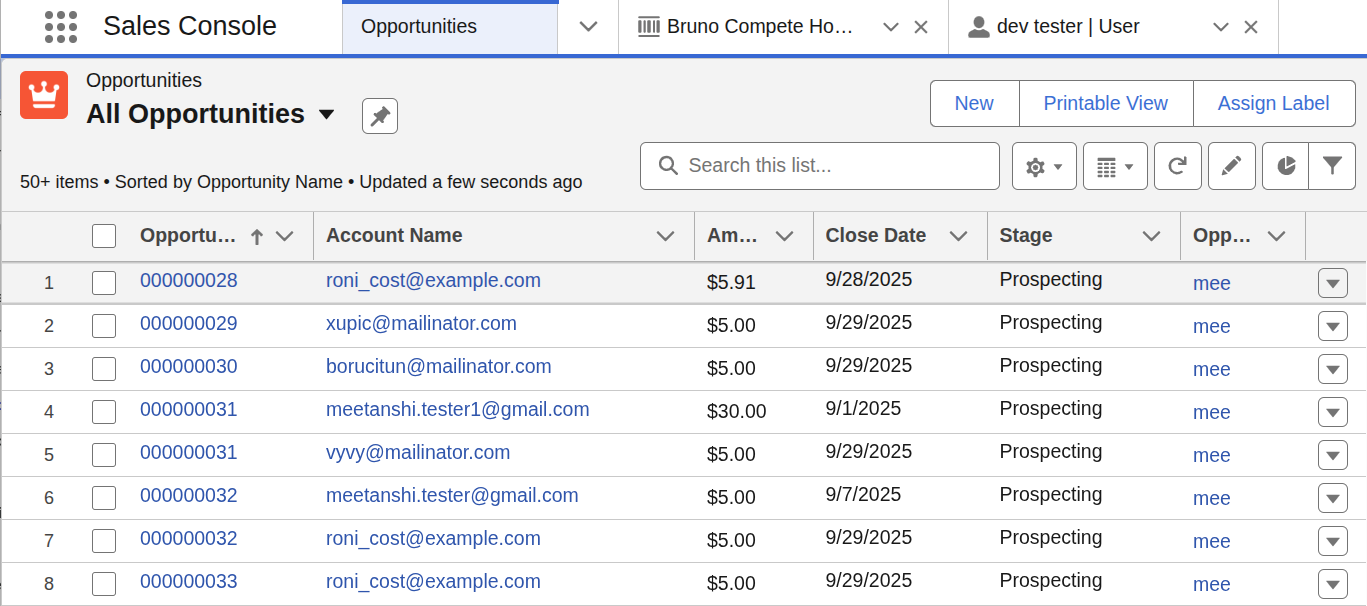
Task: Refresh the opportunities list
Action: click(x=1178, y=166)
